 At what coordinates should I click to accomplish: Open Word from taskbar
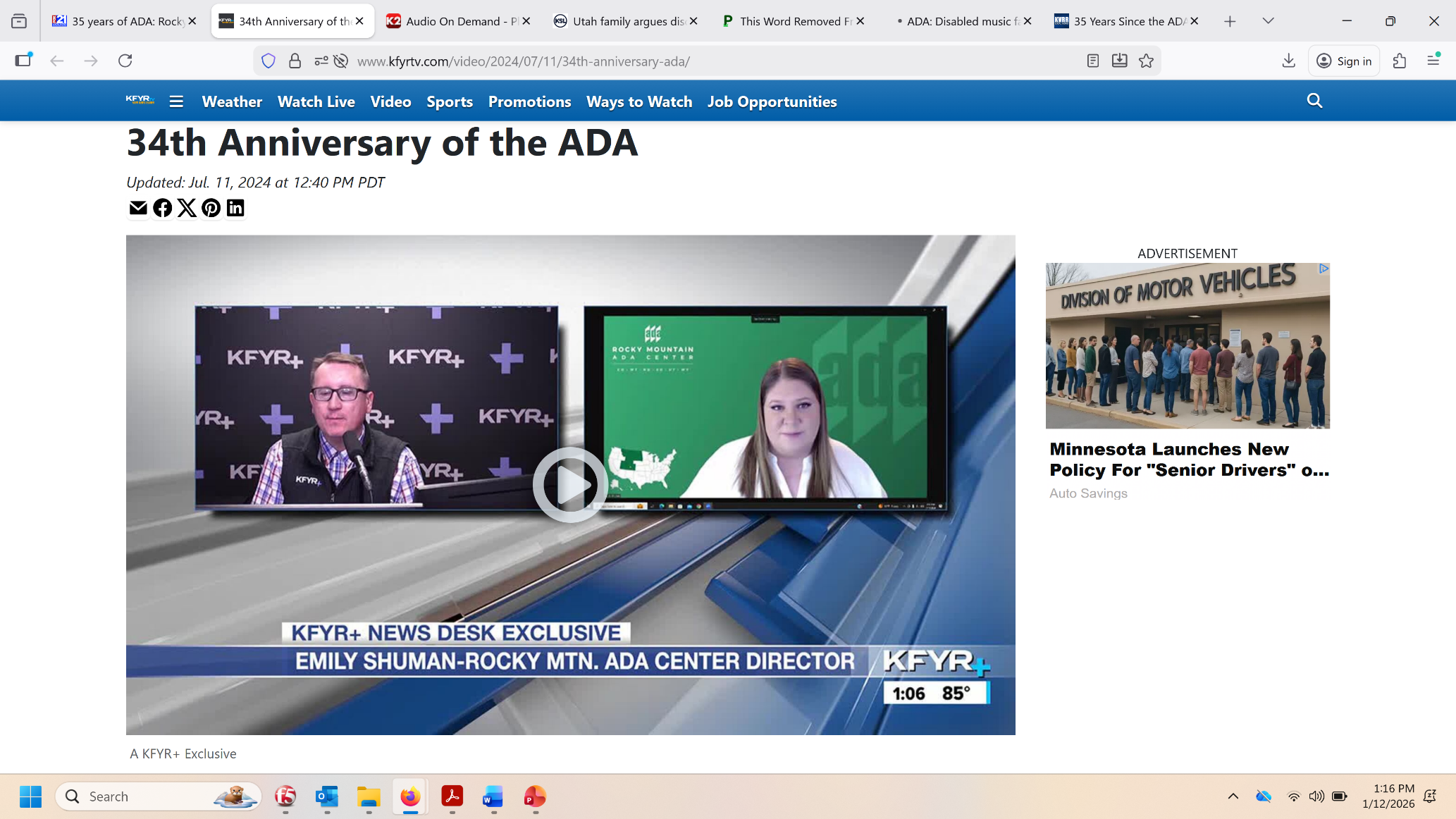(x=493, y=796)
